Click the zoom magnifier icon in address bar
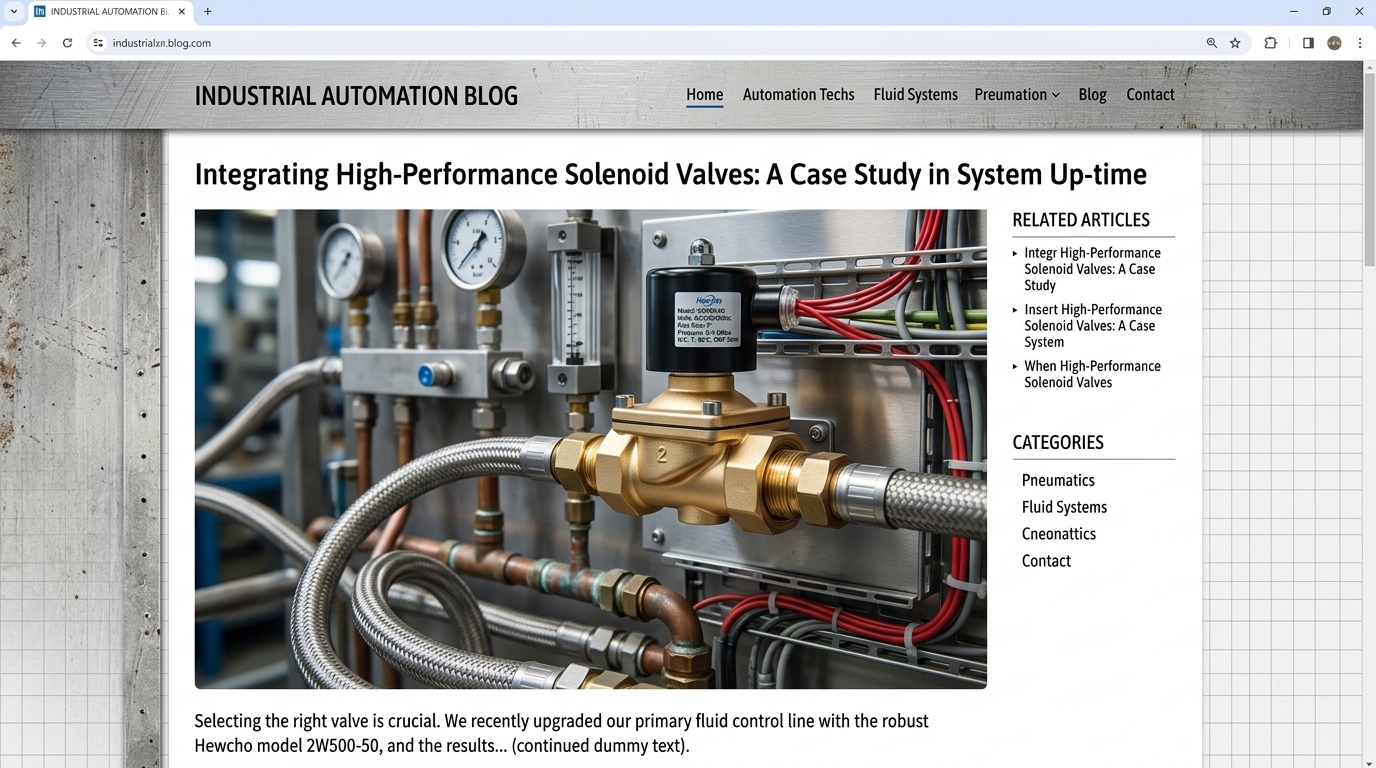The width and height of the screenshot is (1376, 768). [1211, 43]
